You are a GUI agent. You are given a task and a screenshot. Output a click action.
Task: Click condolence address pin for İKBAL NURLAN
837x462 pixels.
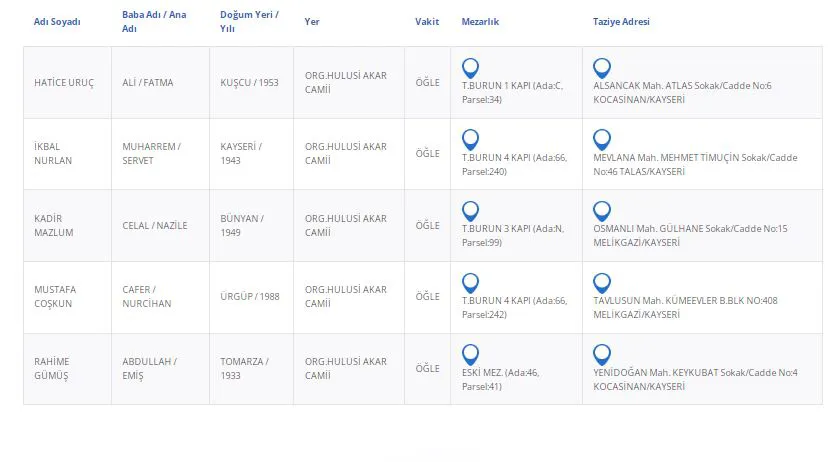[x=601, y=139]
